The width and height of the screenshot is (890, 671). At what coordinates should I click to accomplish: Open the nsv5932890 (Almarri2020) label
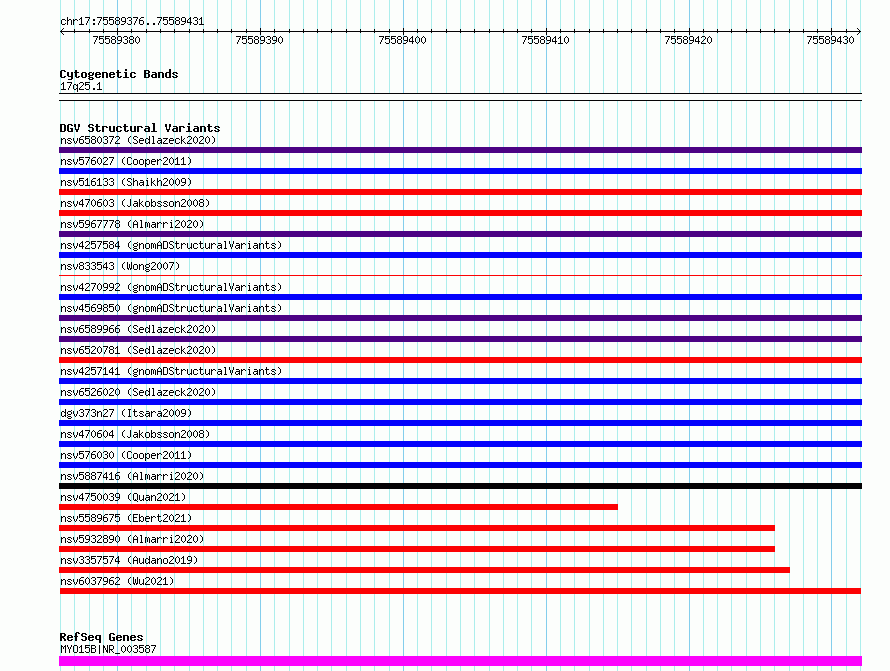point(132,539)
